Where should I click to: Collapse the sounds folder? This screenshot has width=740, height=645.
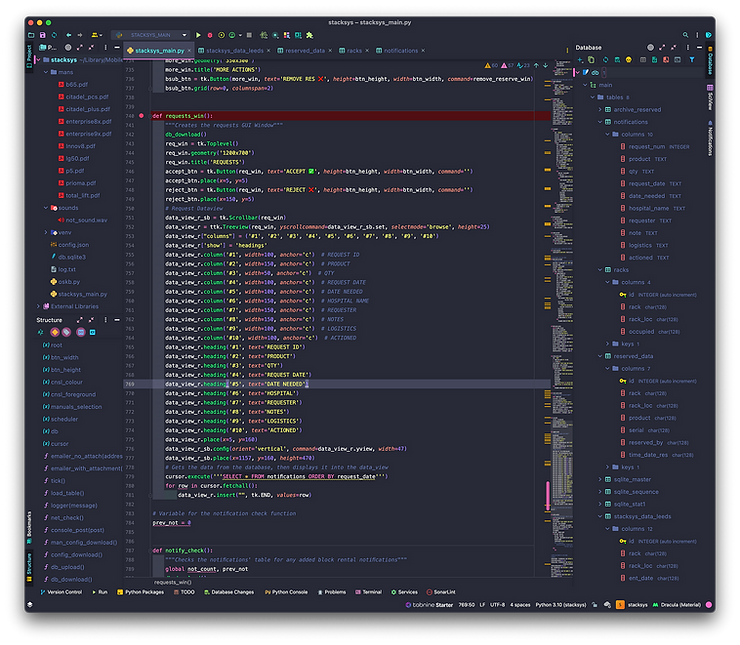point(46,208)
